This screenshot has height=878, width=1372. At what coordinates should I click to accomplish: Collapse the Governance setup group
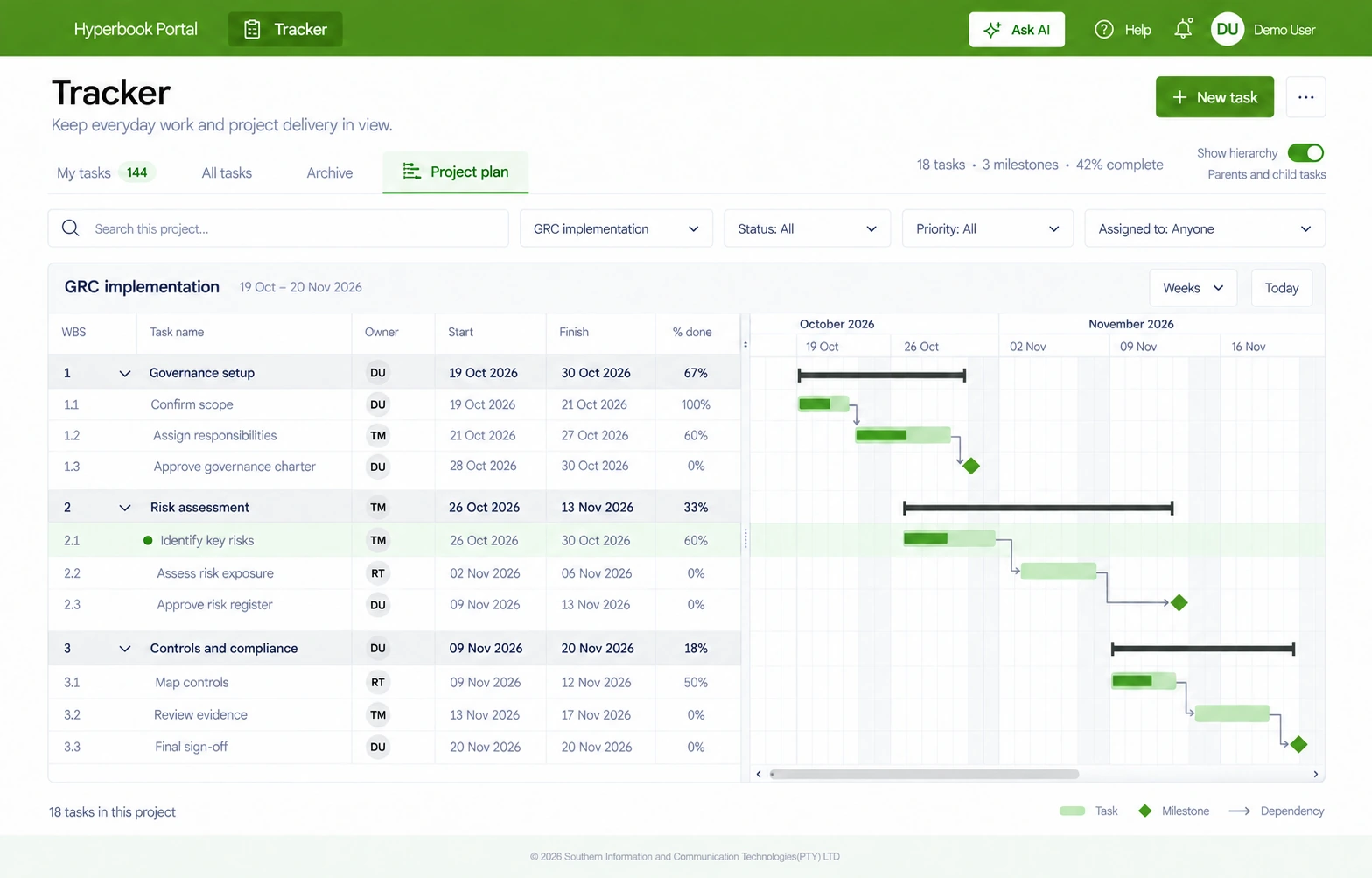point(125,374)
